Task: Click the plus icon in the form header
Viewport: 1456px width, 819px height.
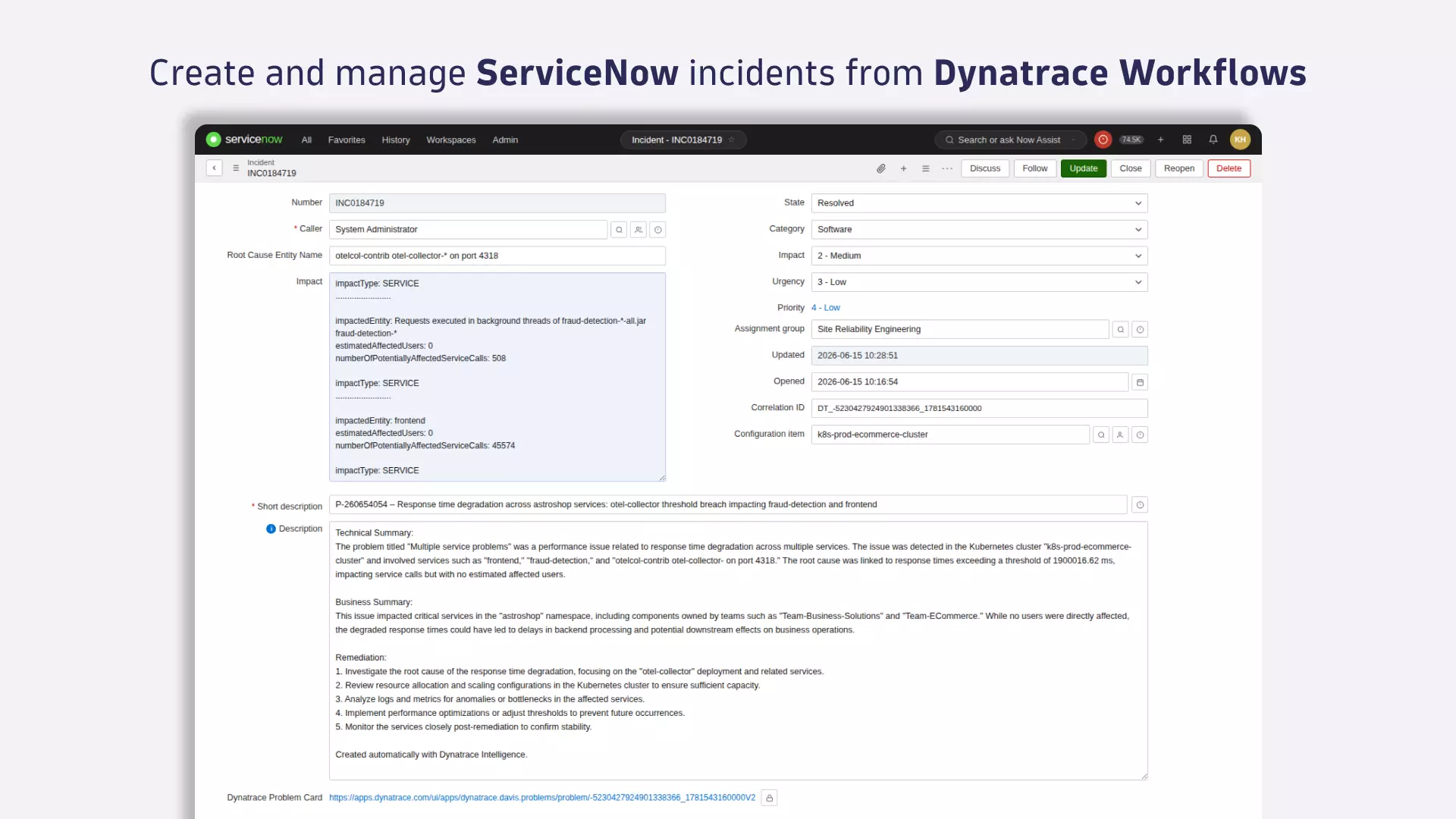Action: pos(903,168)
